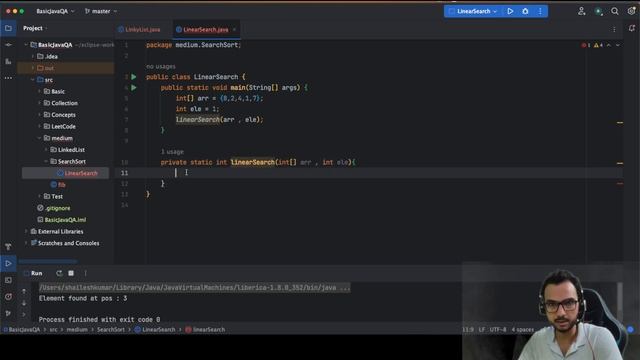Select the Run panel tab

pos(37,273)
